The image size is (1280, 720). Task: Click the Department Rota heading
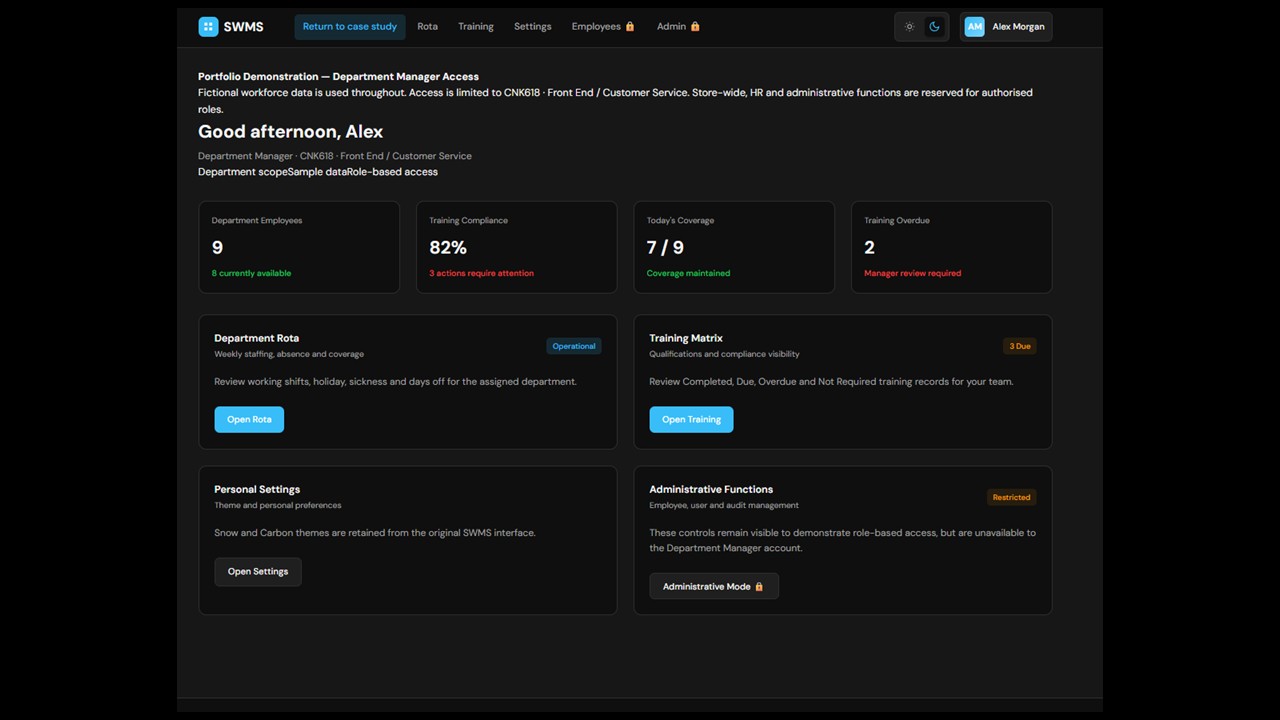coord(256,338)
